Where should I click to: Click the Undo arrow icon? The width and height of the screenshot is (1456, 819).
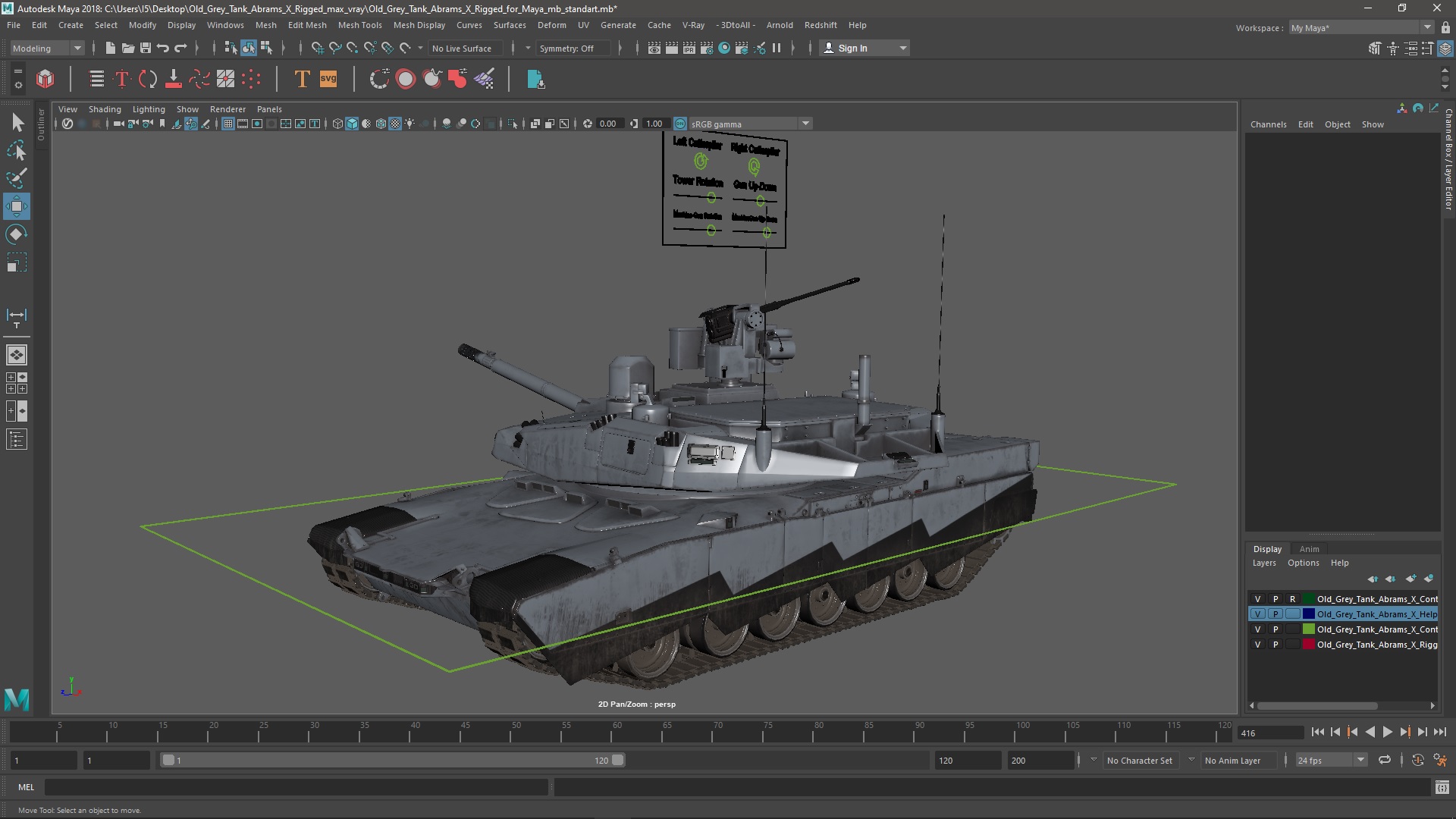pos(163,48)
